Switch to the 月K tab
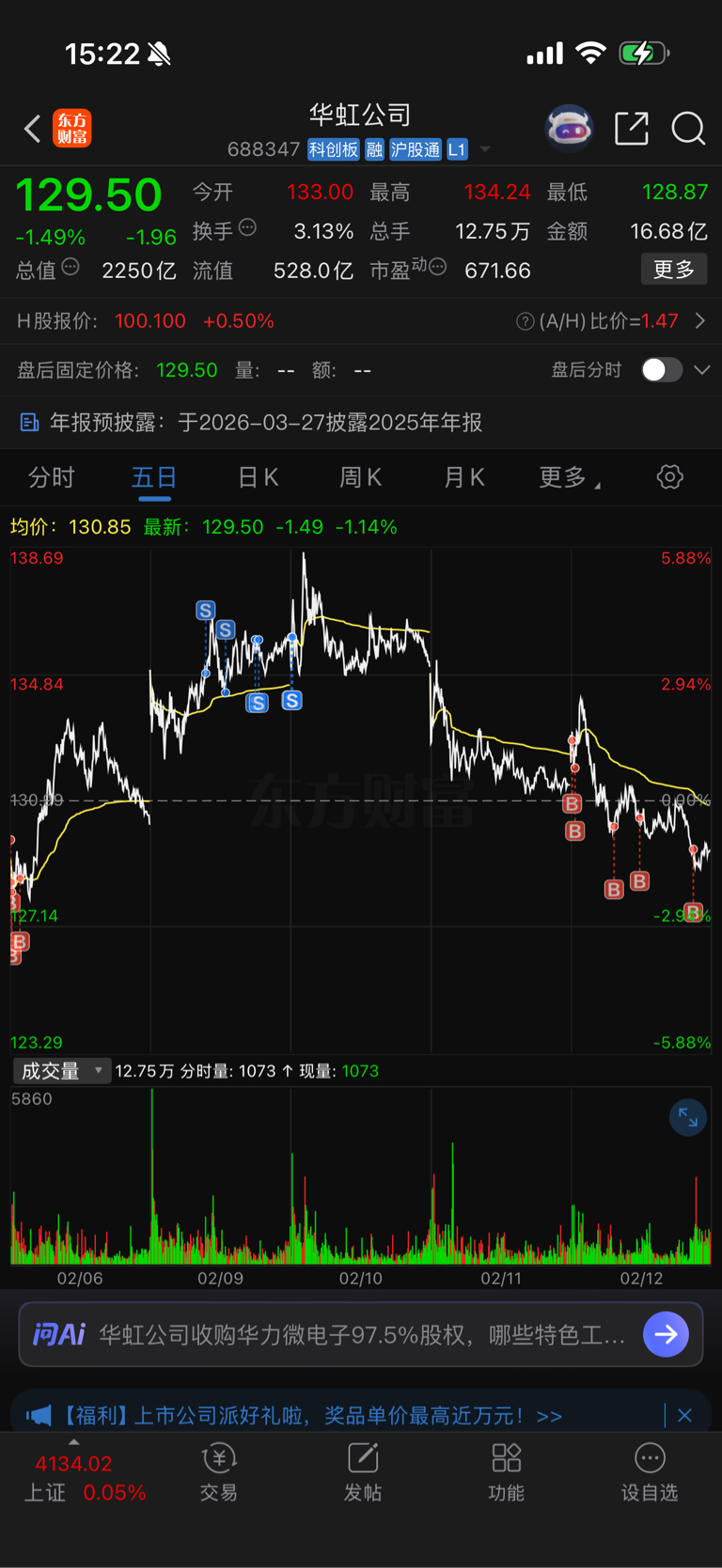Screen dimensions: 722x1568 [463, 478]
